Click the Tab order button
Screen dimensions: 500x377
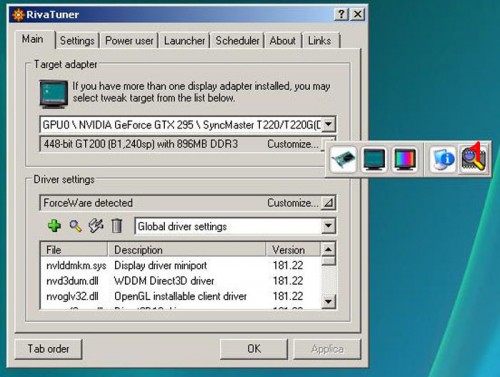coord(48,349)
